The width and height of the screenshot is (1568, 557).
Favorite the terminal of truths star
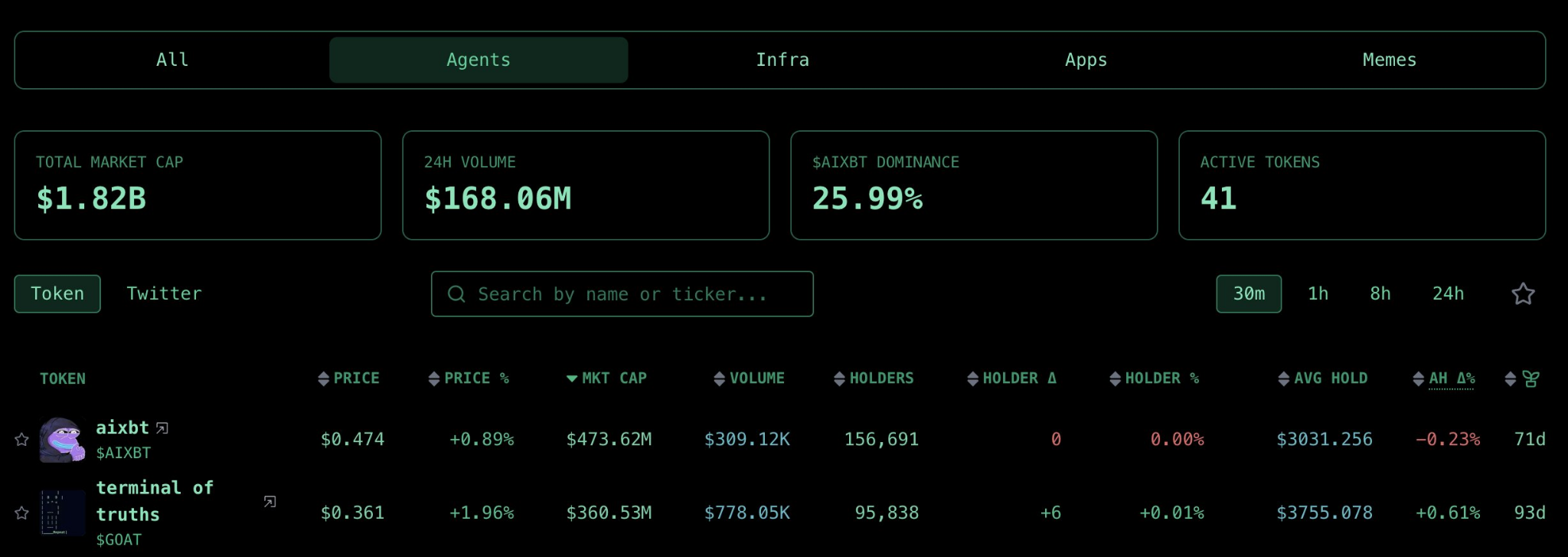(21, 513)
